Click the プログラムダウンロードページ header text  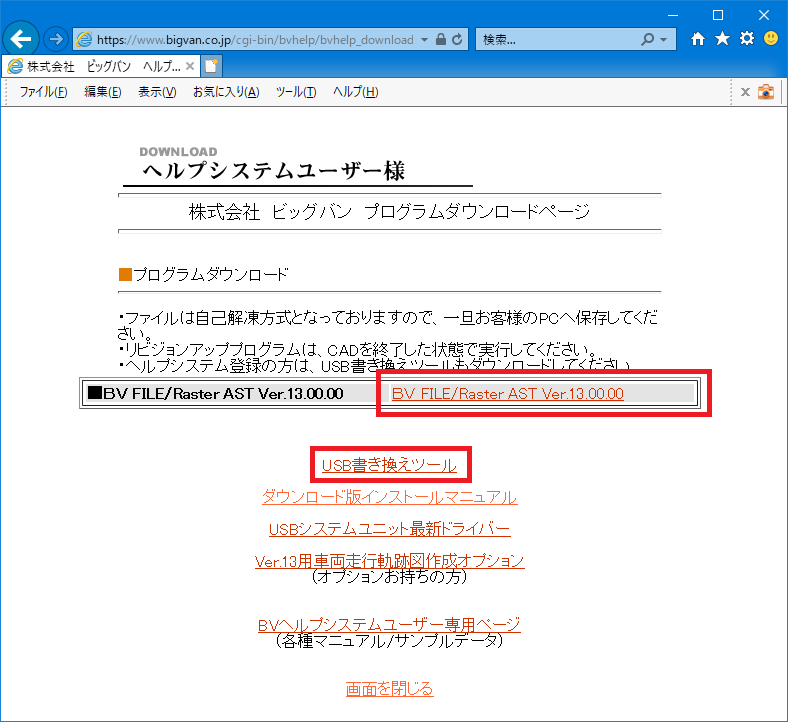pos(477,212)
